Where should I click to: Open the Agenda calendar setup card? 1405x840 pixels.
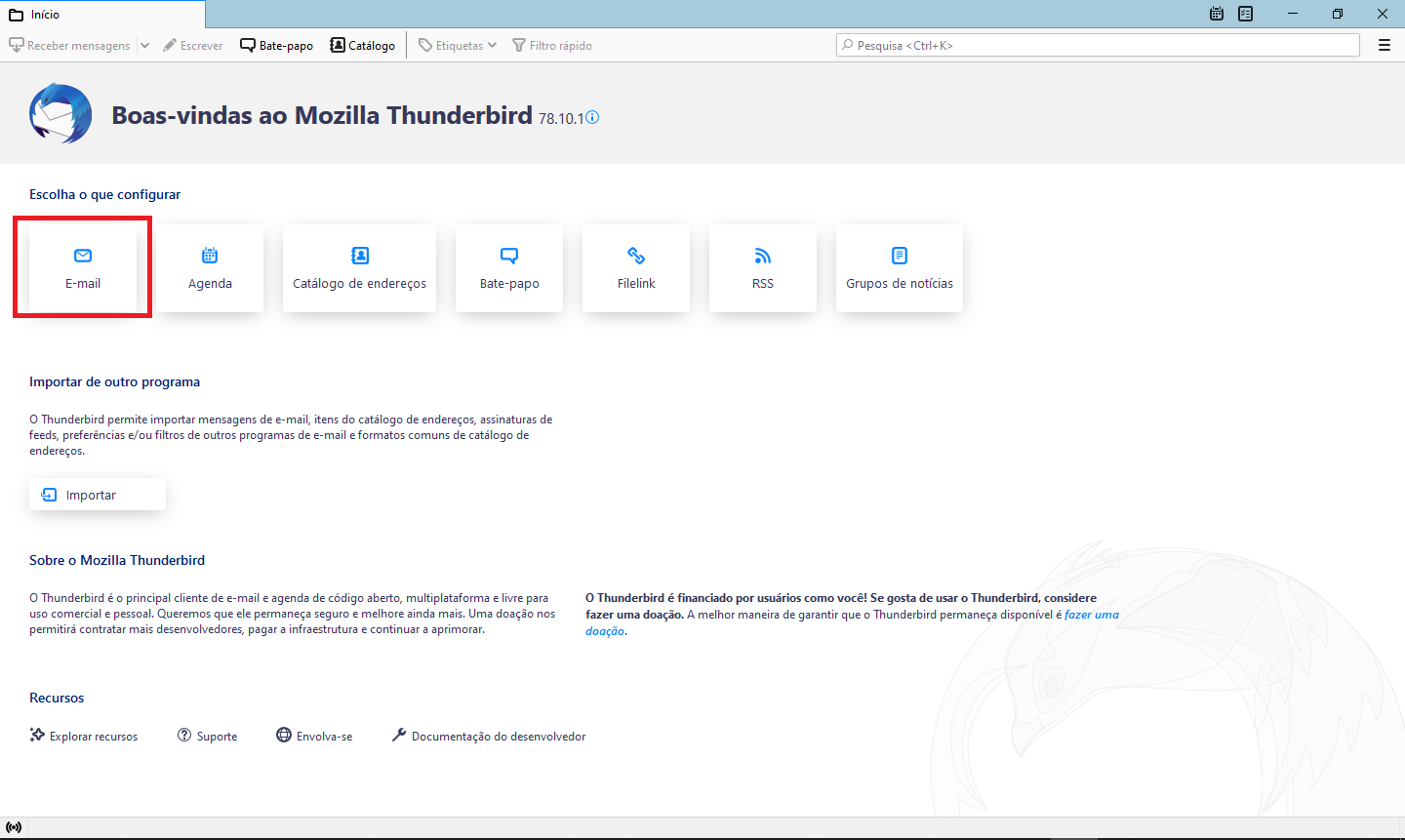(210, 268)
